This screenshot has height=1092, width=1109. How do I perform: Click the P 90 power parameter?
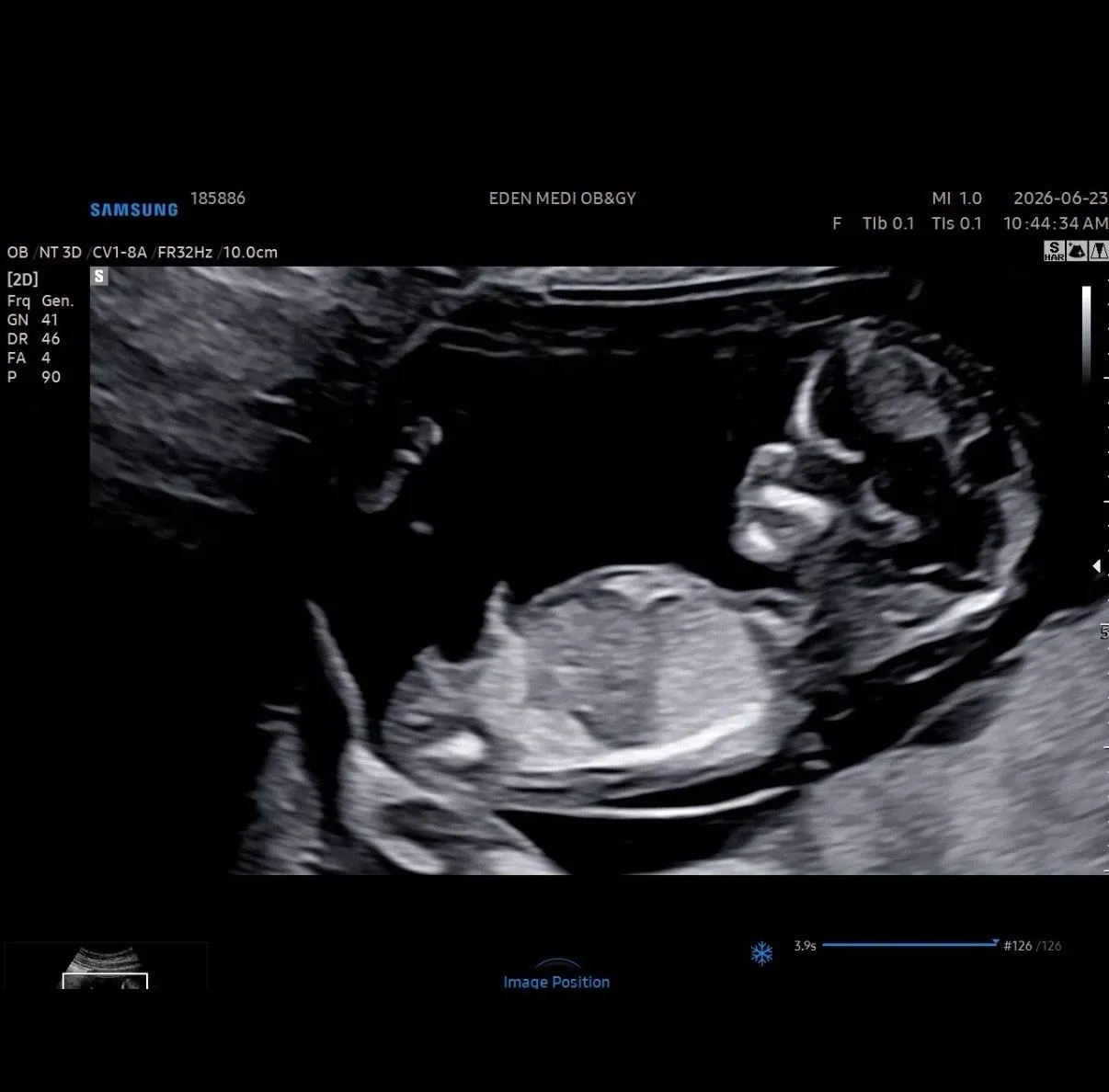click(x=33, y=377)
